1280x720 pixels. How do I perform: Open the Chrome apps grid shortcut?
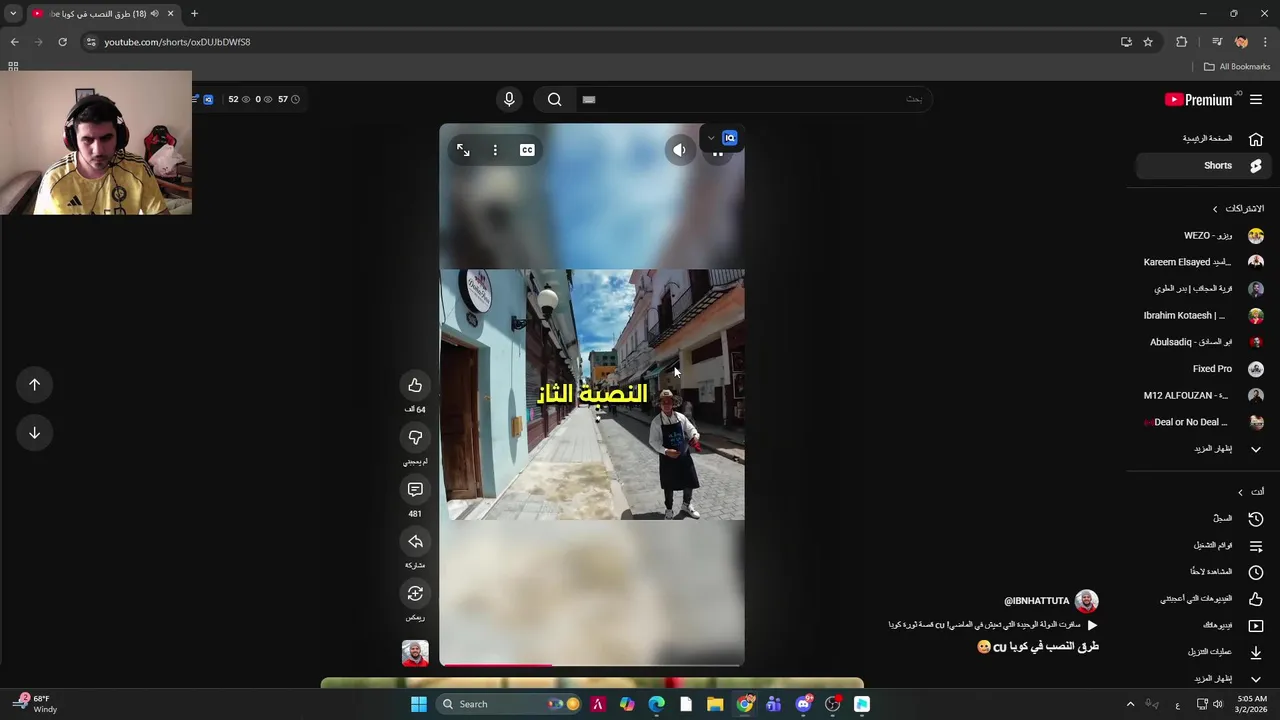point(13,66)
